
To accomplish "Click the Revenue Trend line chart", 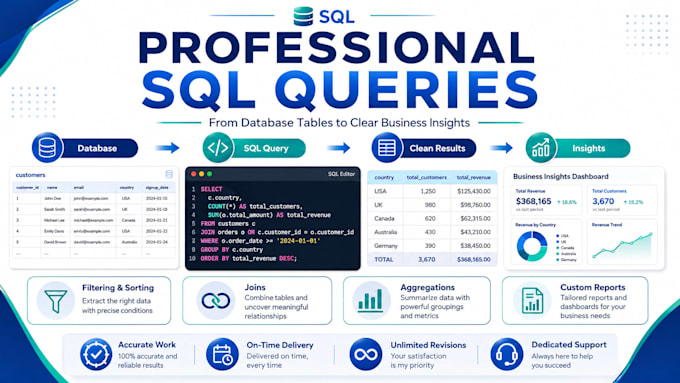I will (x=622, y=245).
